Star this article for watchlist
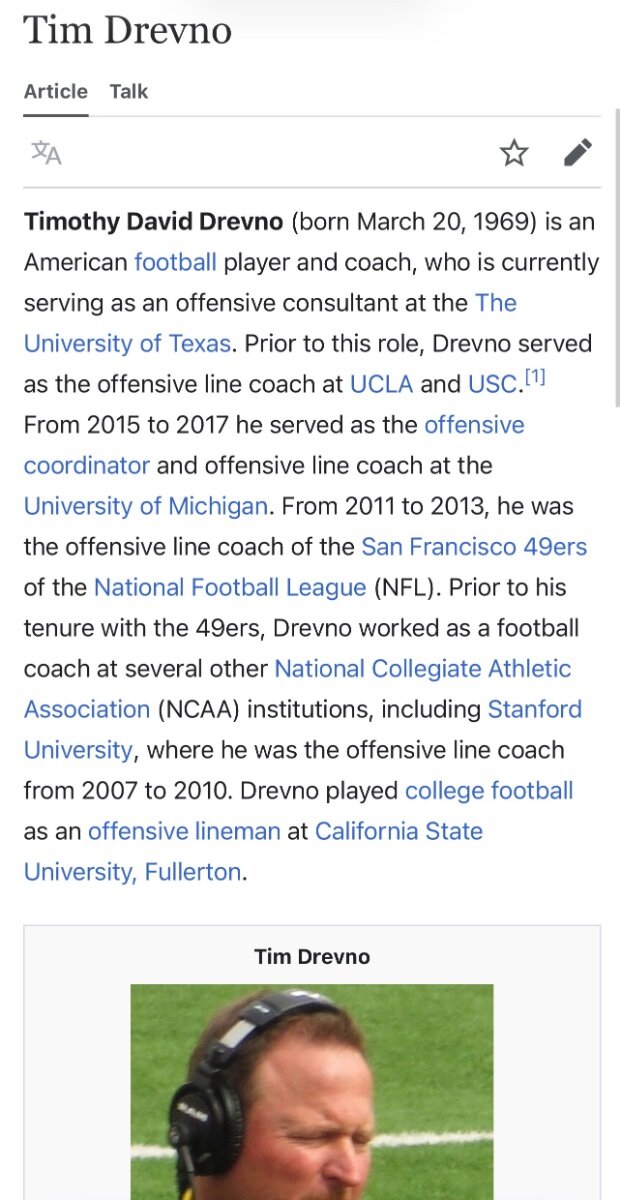This screenshot has height=1200, width=621. 514,153
